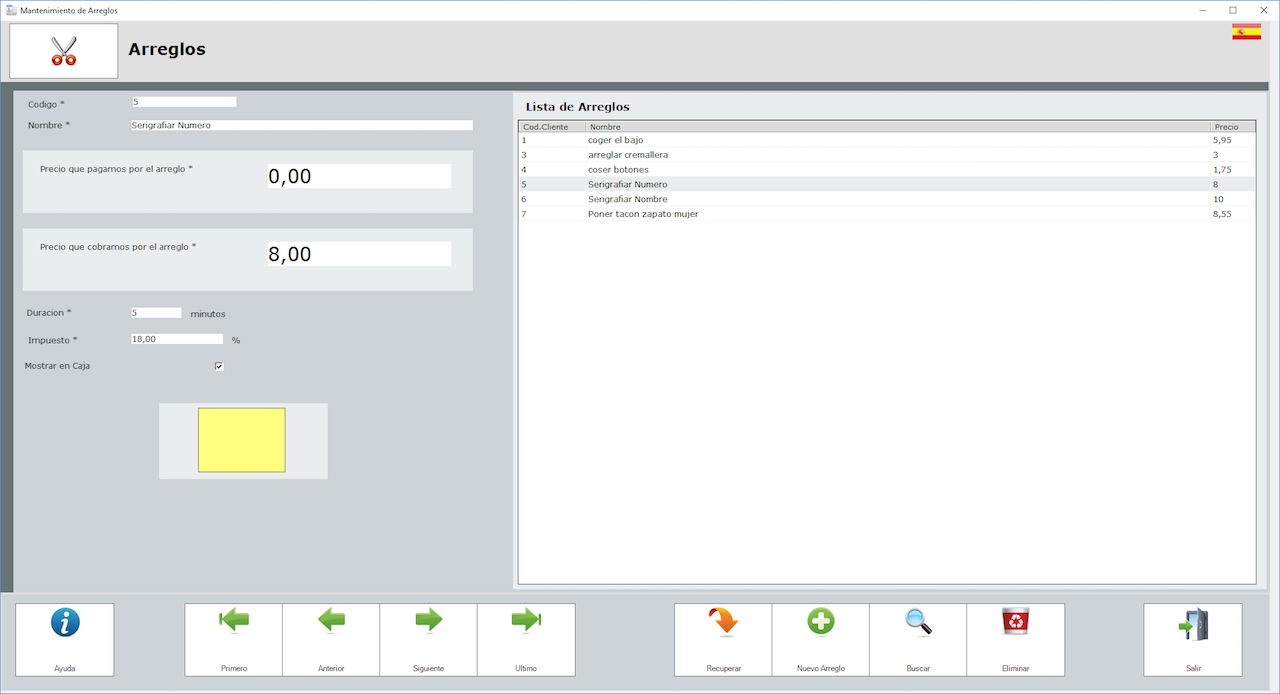This screenshot has width=1280, height=694.
Task: Go to previous record with Anterior arrow
Action: (331, 622)
